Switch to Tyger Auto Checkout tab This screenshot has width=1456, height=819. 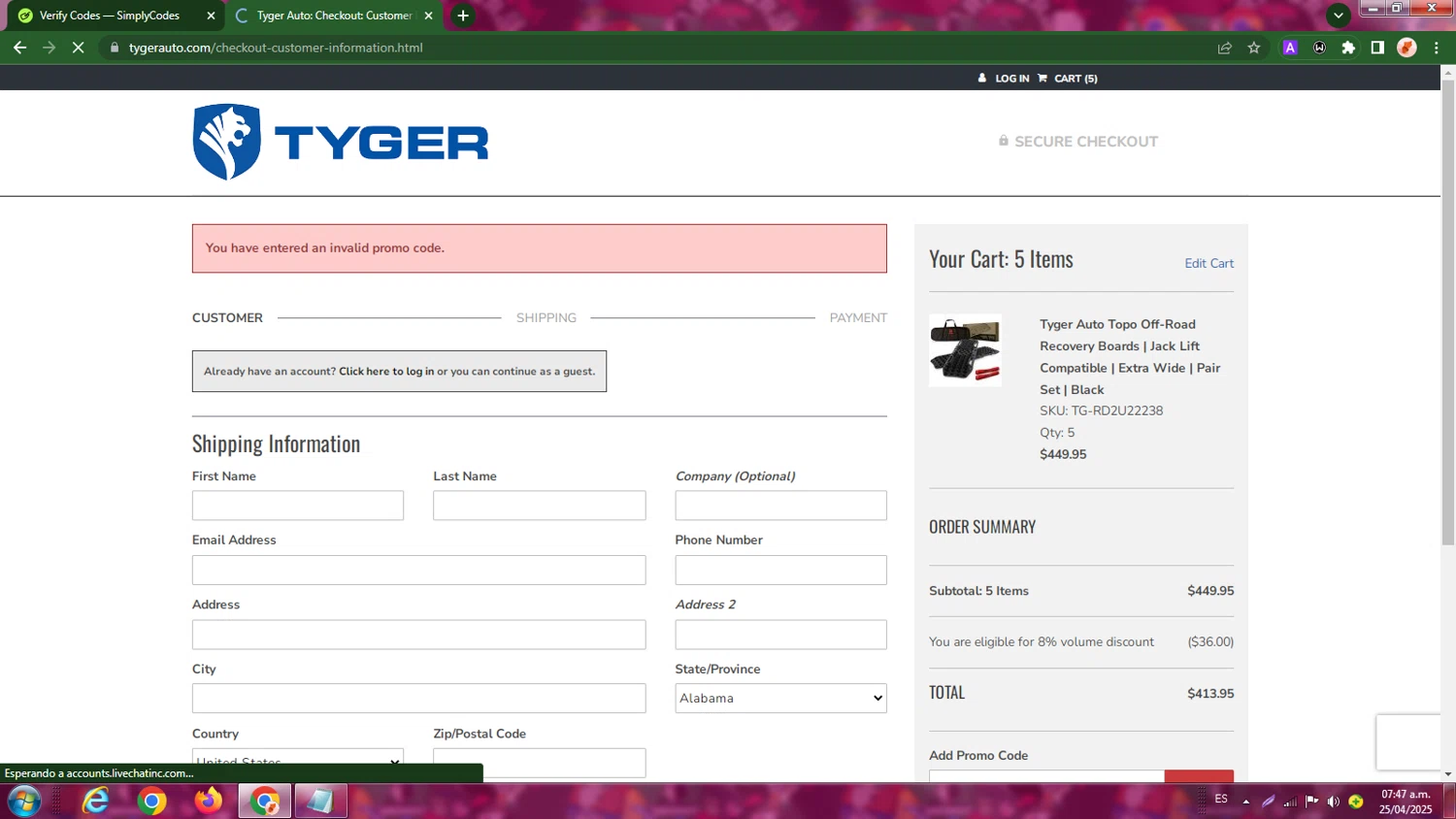pyautogui.click(x=334, y=16)
